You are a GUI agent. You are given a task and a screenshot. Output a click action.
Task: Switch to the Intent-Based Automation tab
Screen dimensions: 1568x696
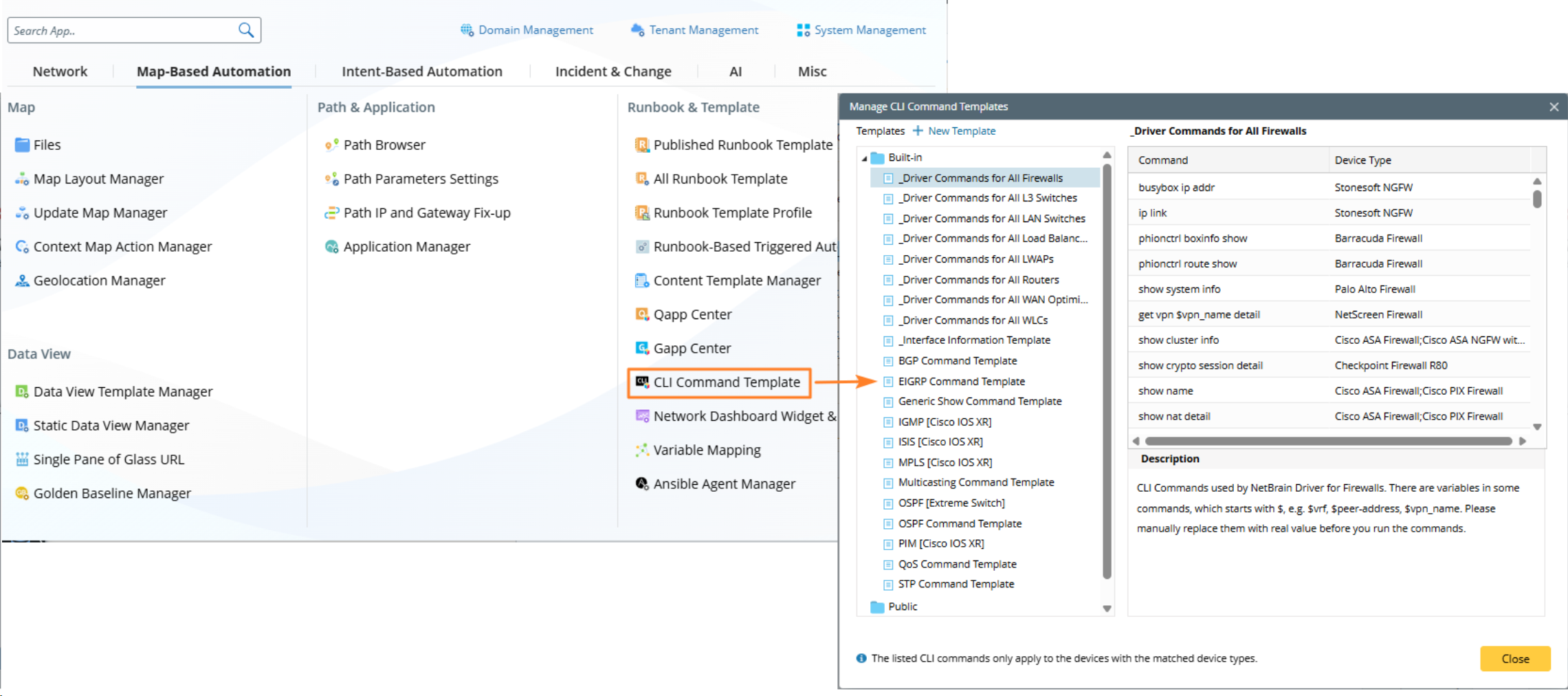421,72
